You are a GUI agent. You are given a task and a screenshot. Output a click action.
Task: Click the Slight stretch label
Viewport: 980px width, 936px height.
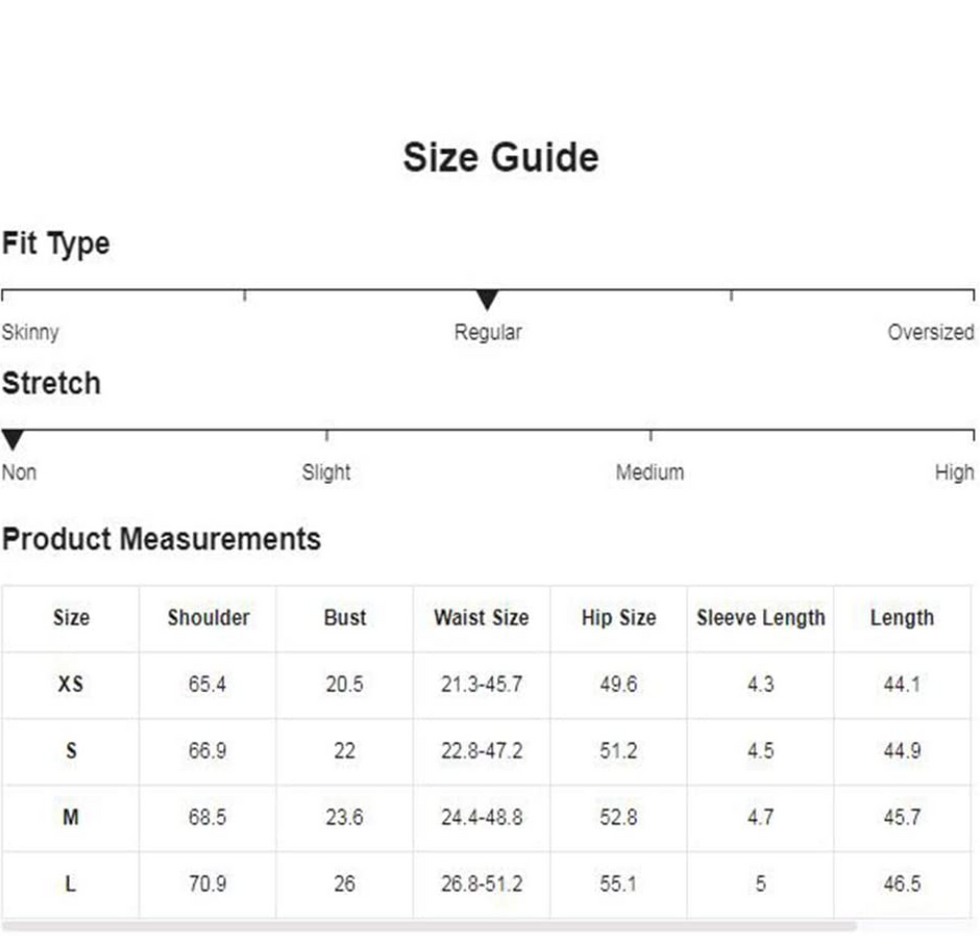pyautogui.click(x=326, y=472)
